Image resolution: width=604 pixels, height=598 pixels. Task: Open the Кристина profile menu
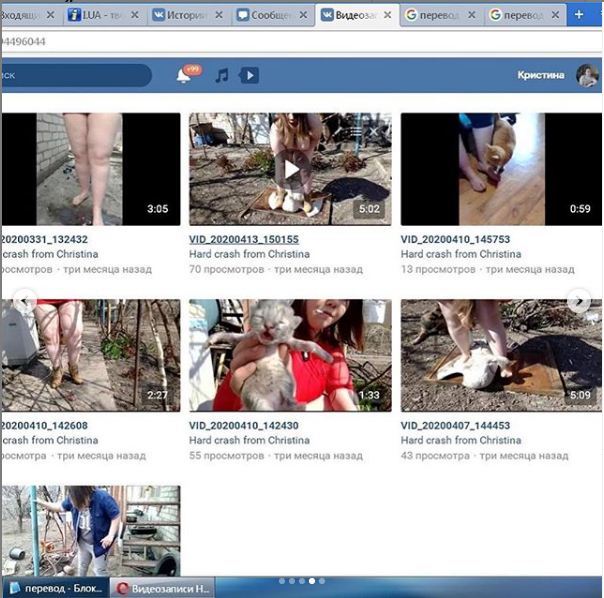point(541,75)
